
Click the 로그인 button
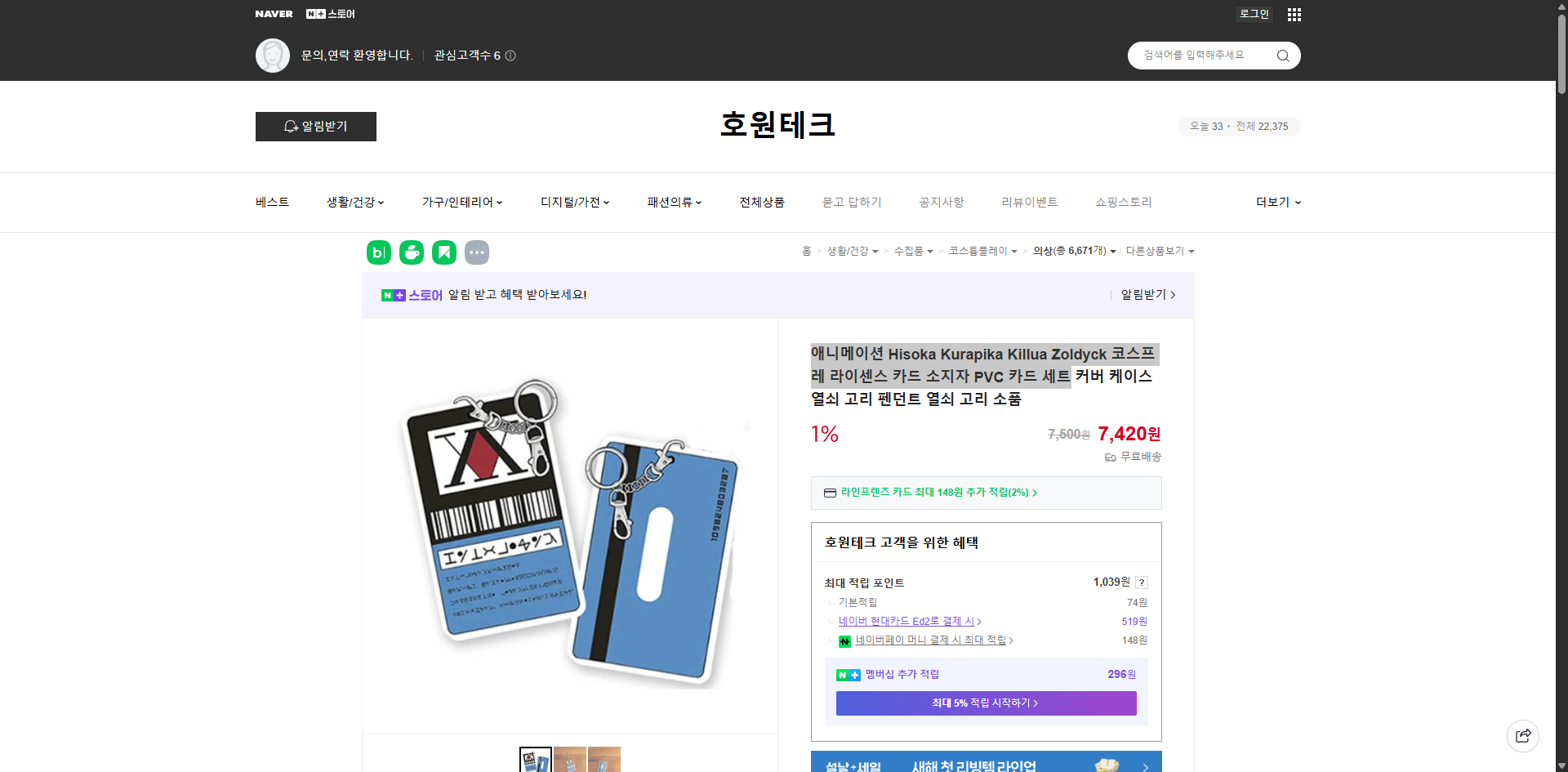pos(1254,14)
